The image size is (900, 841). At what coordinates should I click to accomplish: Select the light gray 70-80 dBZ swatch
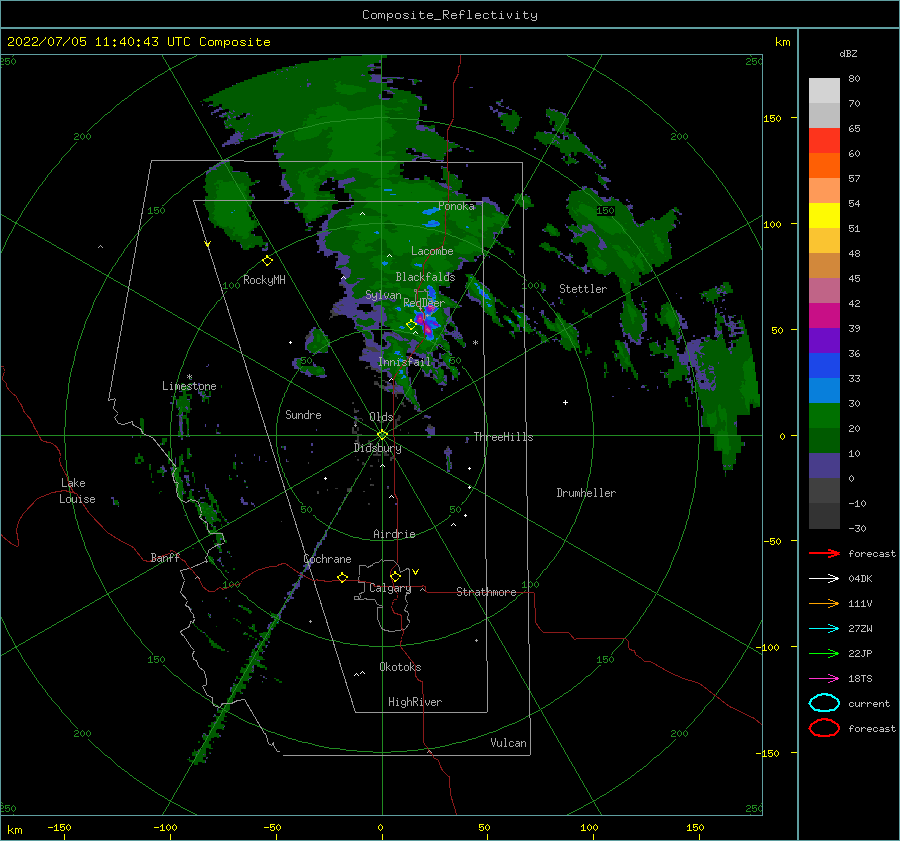pyautogui.click(x=824, y=91)
